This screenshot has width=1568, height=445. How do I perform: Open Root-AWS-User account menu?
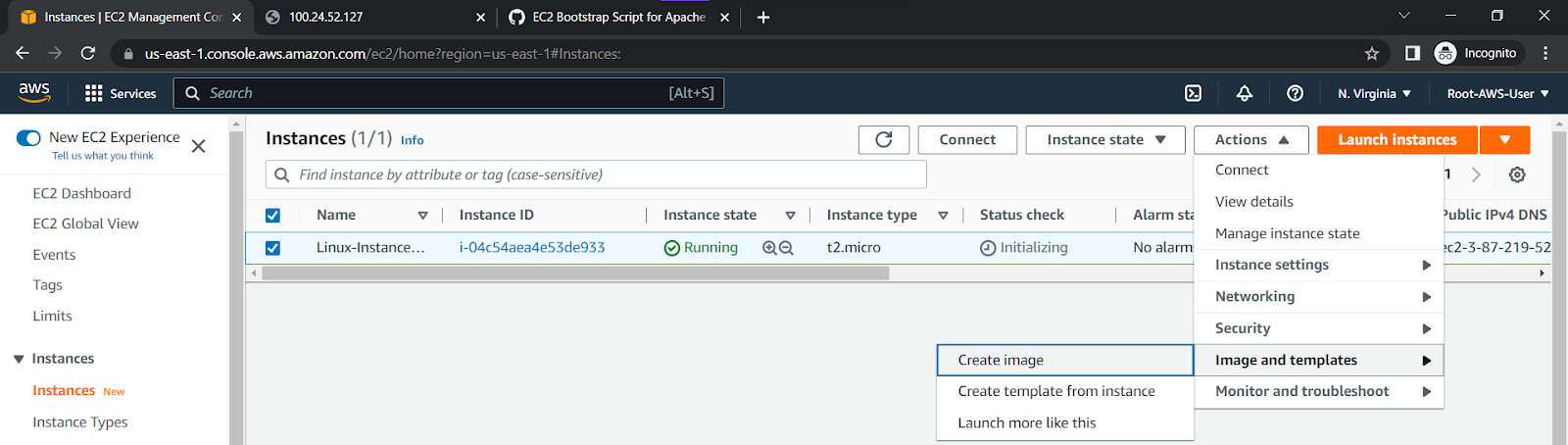(1497, 93)
